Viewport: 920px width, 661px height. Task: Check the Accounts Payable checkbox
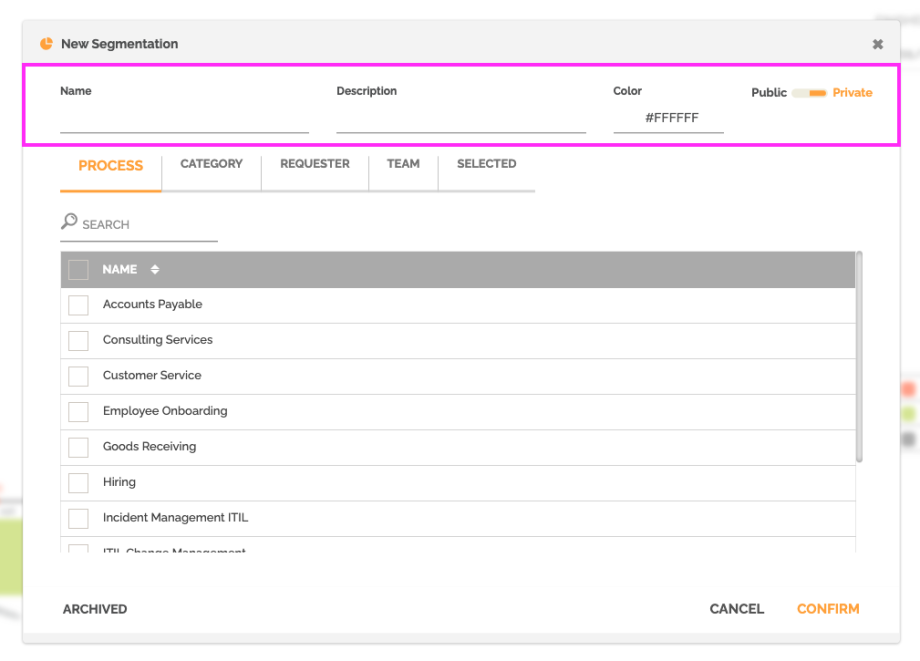coord(78,305)
